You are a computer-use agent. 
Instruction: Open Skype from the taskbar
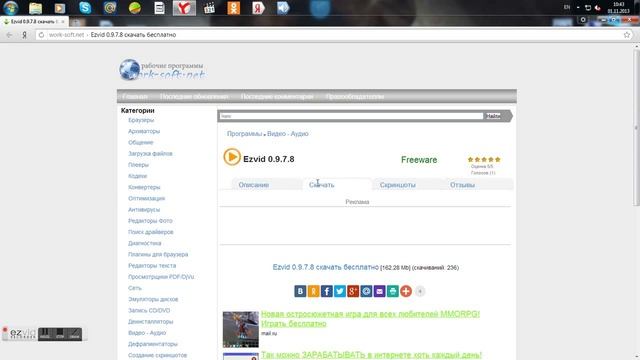tap(85, 8)
